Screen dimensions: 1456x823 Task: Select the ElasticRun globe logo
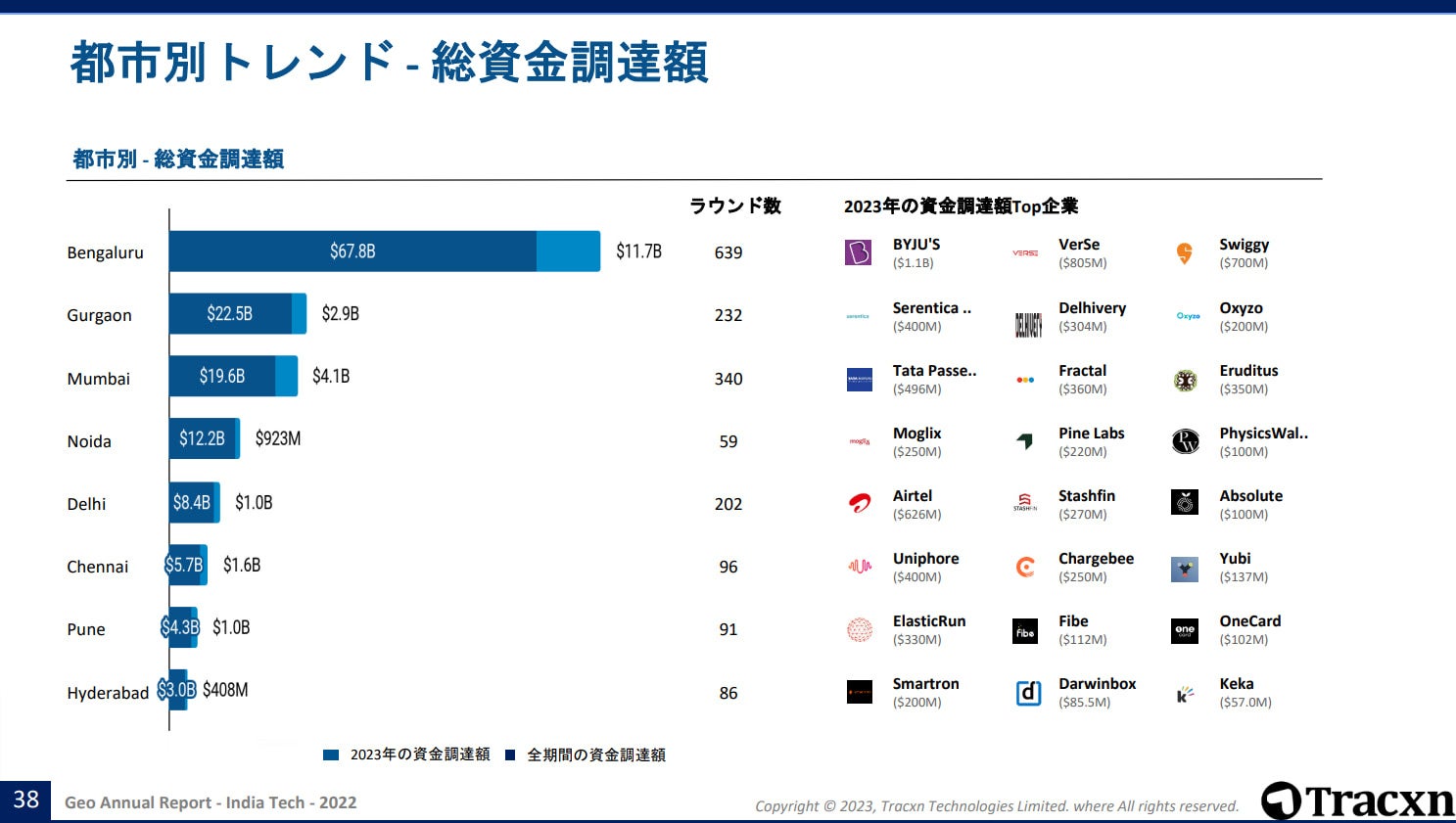(x=859, y=629)
